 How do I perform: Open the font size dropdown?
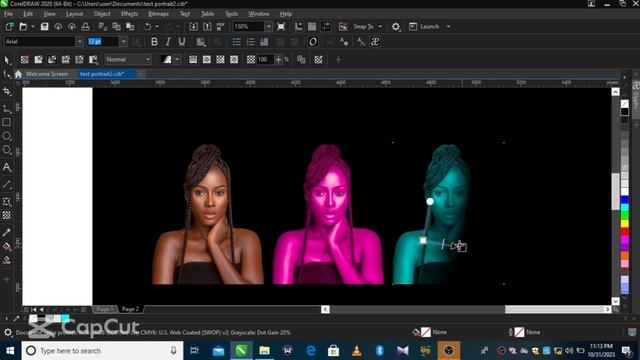point(123,42)
